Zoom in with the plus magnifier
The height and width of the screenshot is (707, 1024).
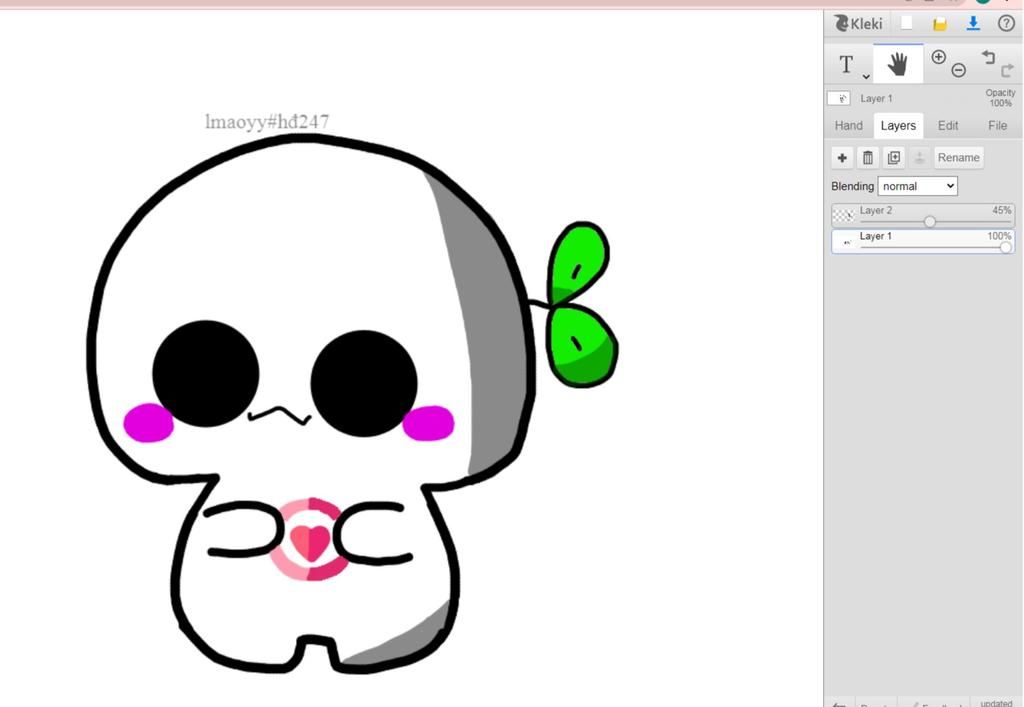[938, 57]
